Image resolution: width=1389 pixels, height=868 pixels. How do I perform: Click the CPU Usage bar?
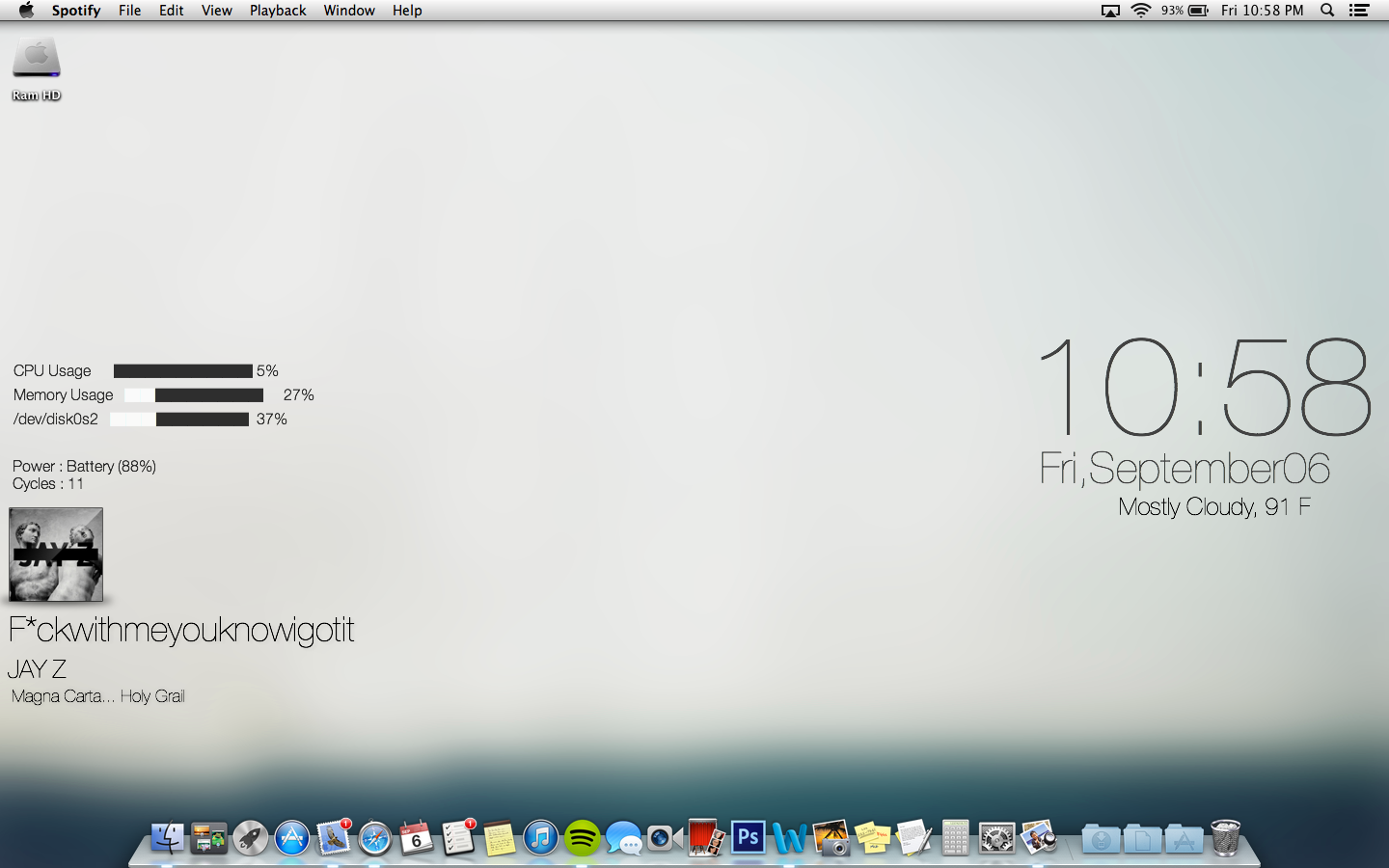183,371
